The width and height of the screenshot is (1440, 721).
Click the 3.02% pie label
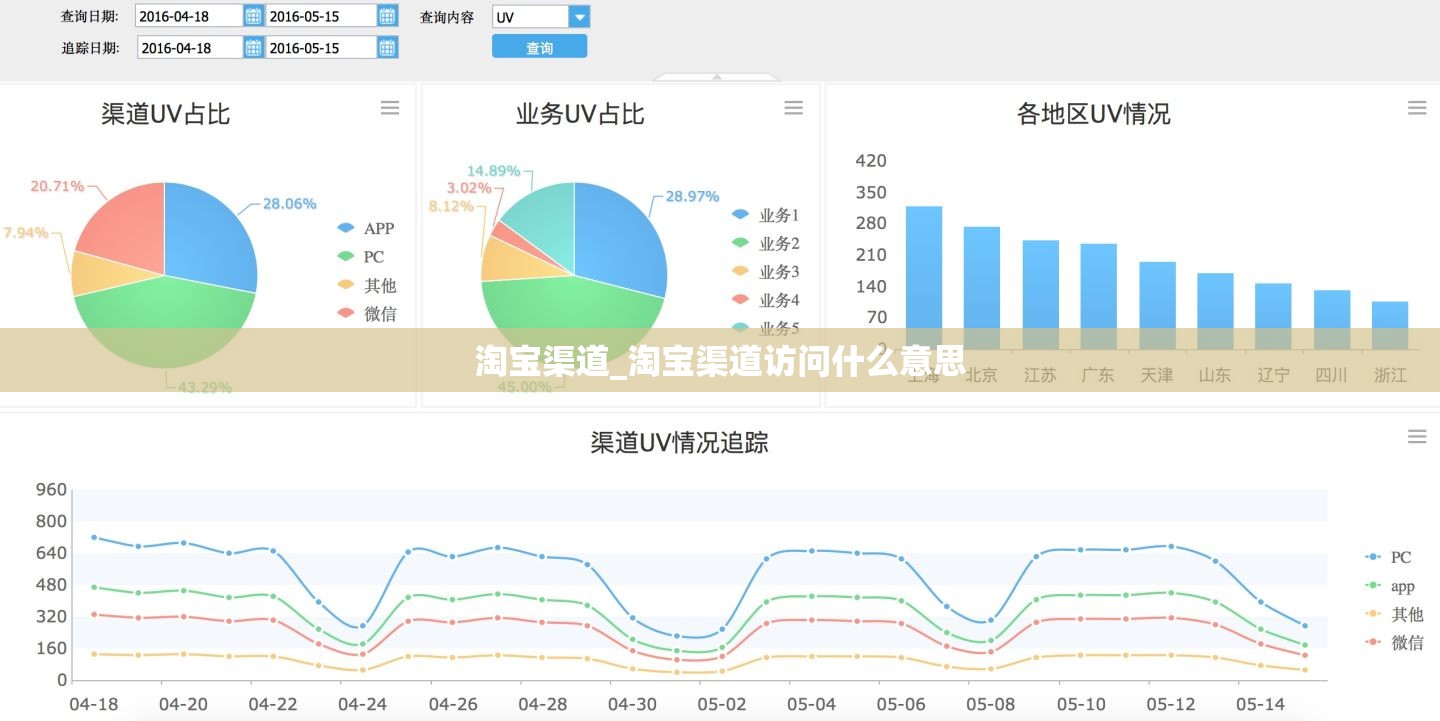point(468,188)
